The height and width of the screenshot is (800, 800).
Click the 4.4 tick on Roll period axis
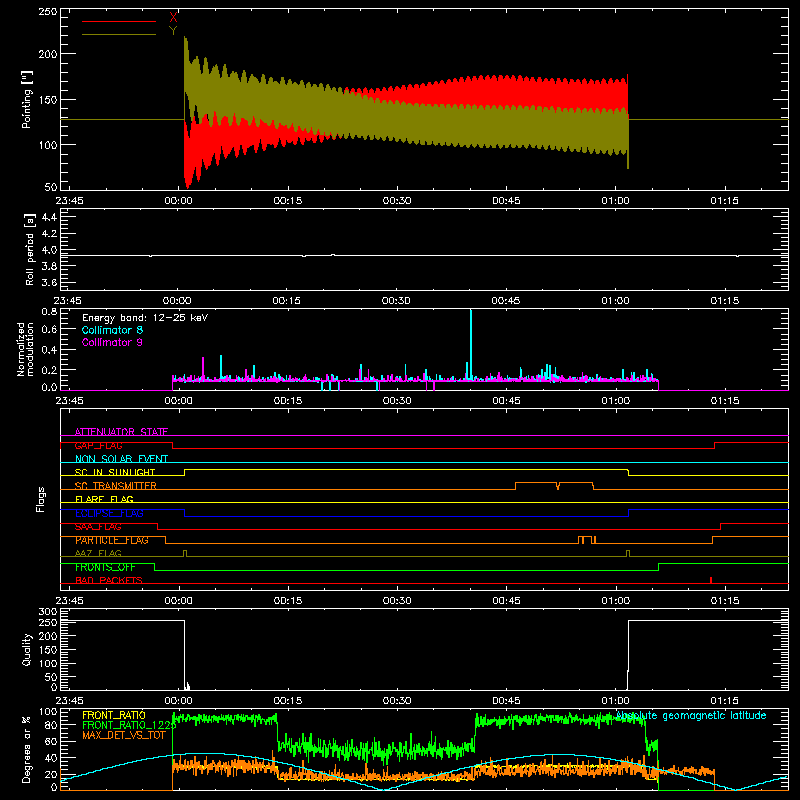49,217
